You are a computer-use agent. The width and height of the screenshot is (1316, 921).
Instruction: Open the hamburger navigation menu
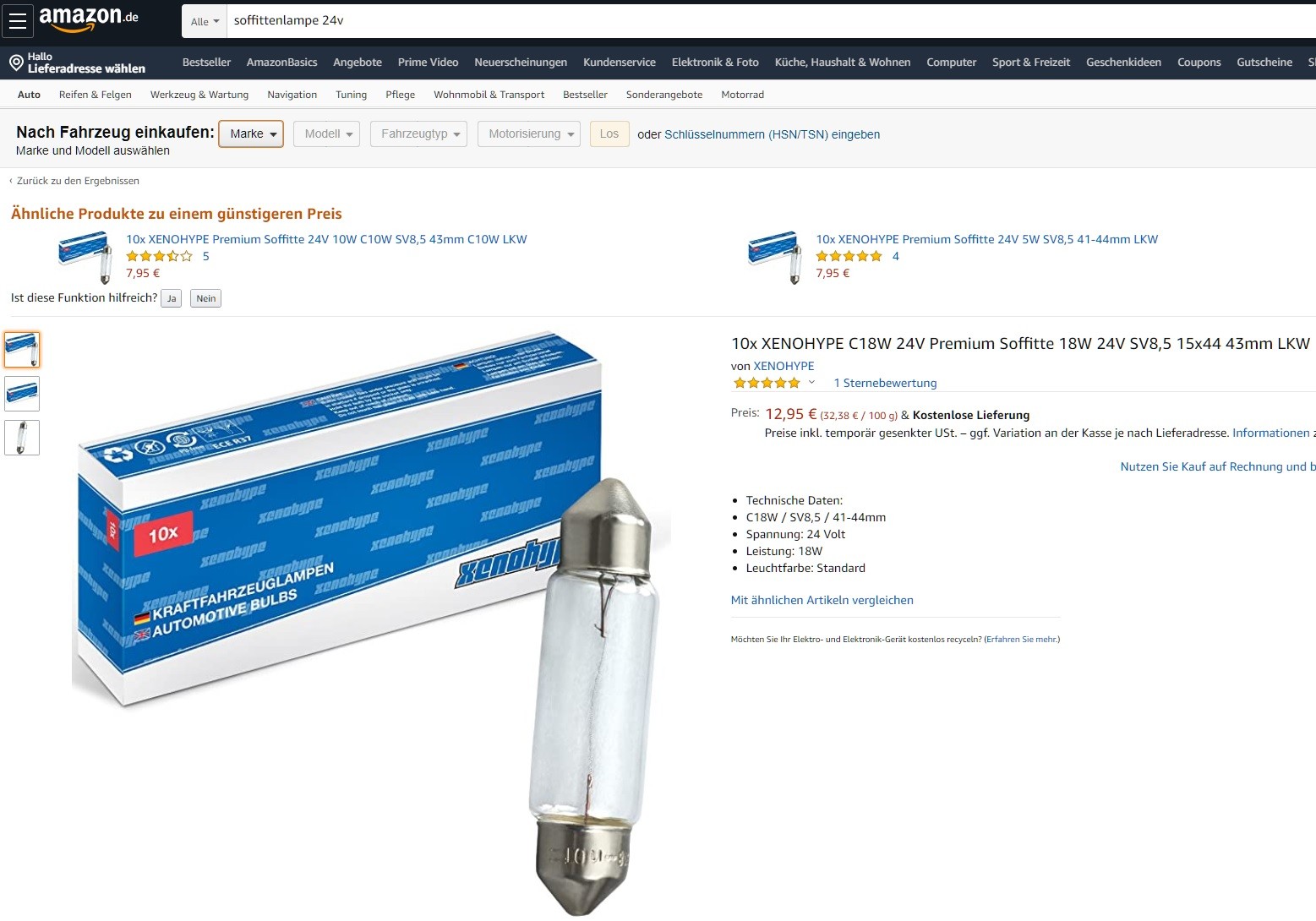pos(18,21)
